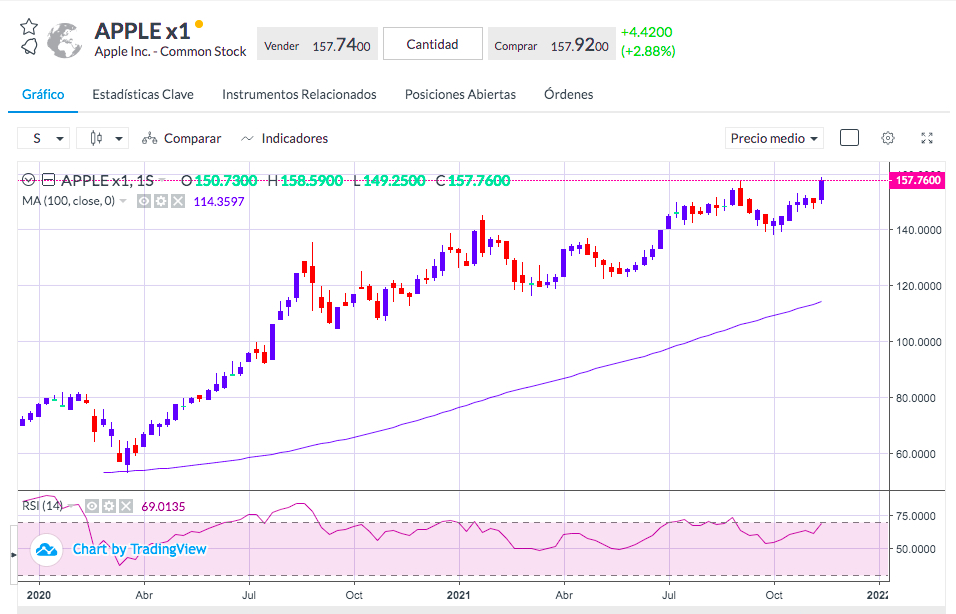Hide the RSI indicator via eye icon
The height and width of the screenshot is (614, 956).
[92, 506]
